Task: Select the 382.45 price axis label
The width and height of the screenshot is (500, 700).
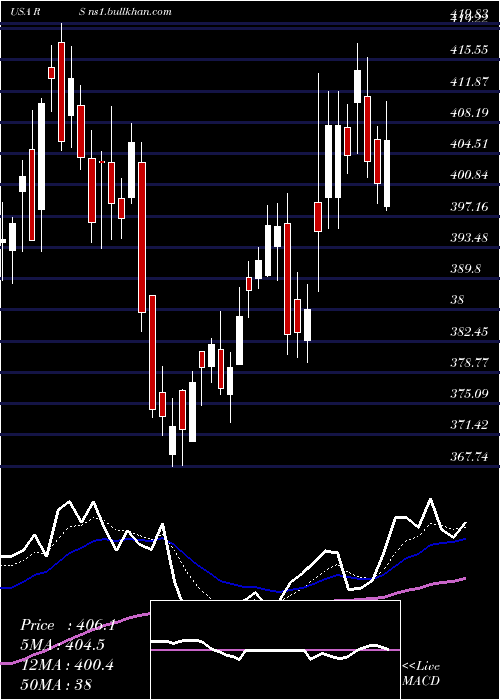Action: 469,332
